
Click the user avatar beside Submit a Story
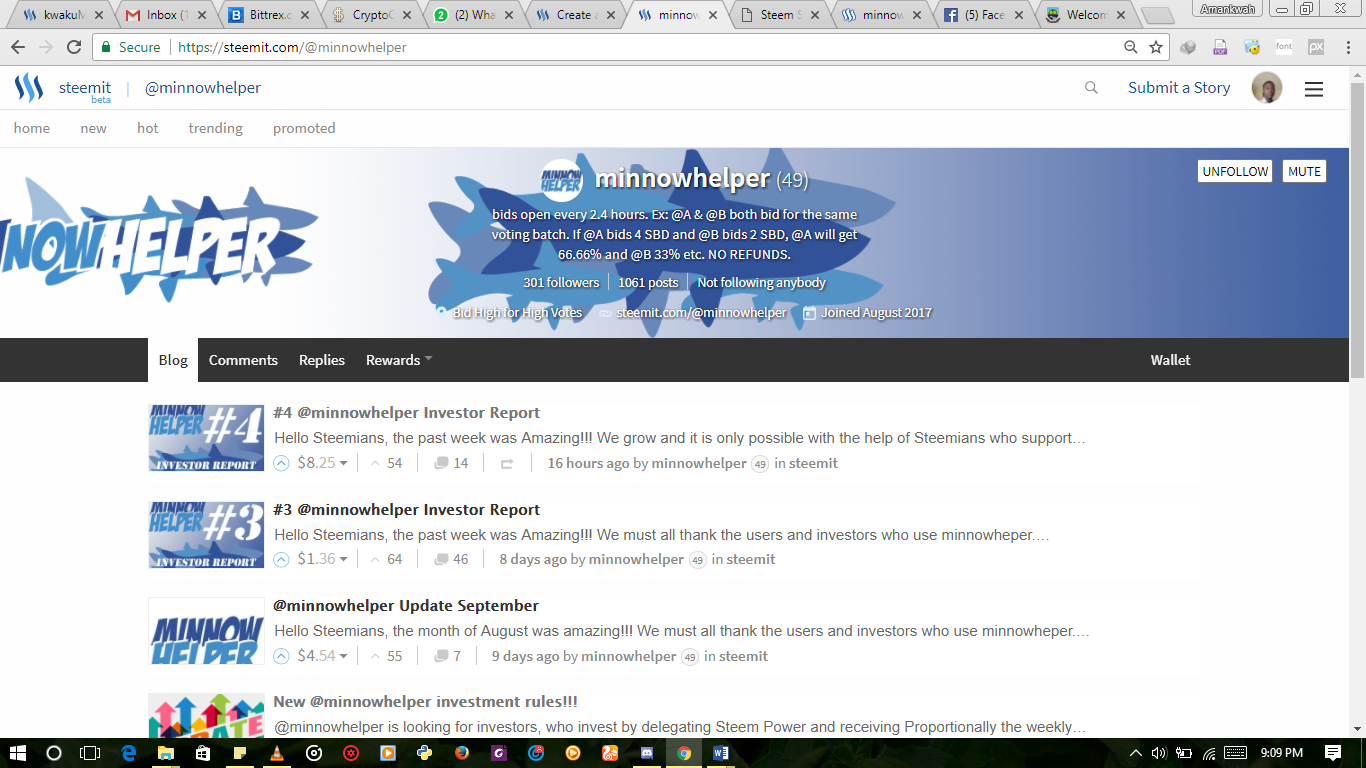pos(1267,88)
